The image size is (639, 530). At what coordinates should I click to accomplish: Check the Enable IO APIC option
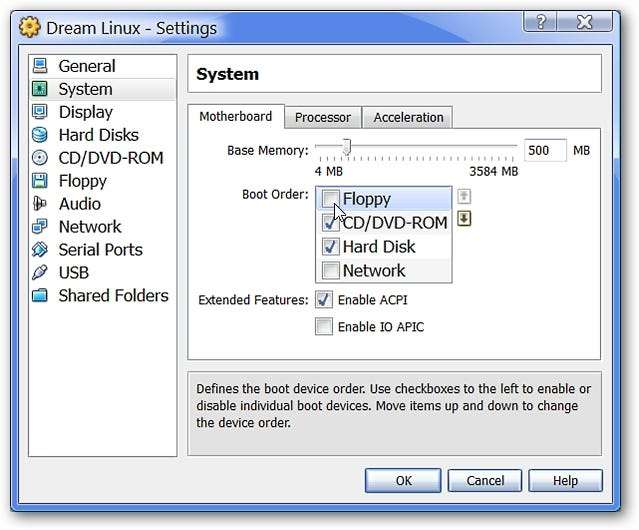click(324, 327)
